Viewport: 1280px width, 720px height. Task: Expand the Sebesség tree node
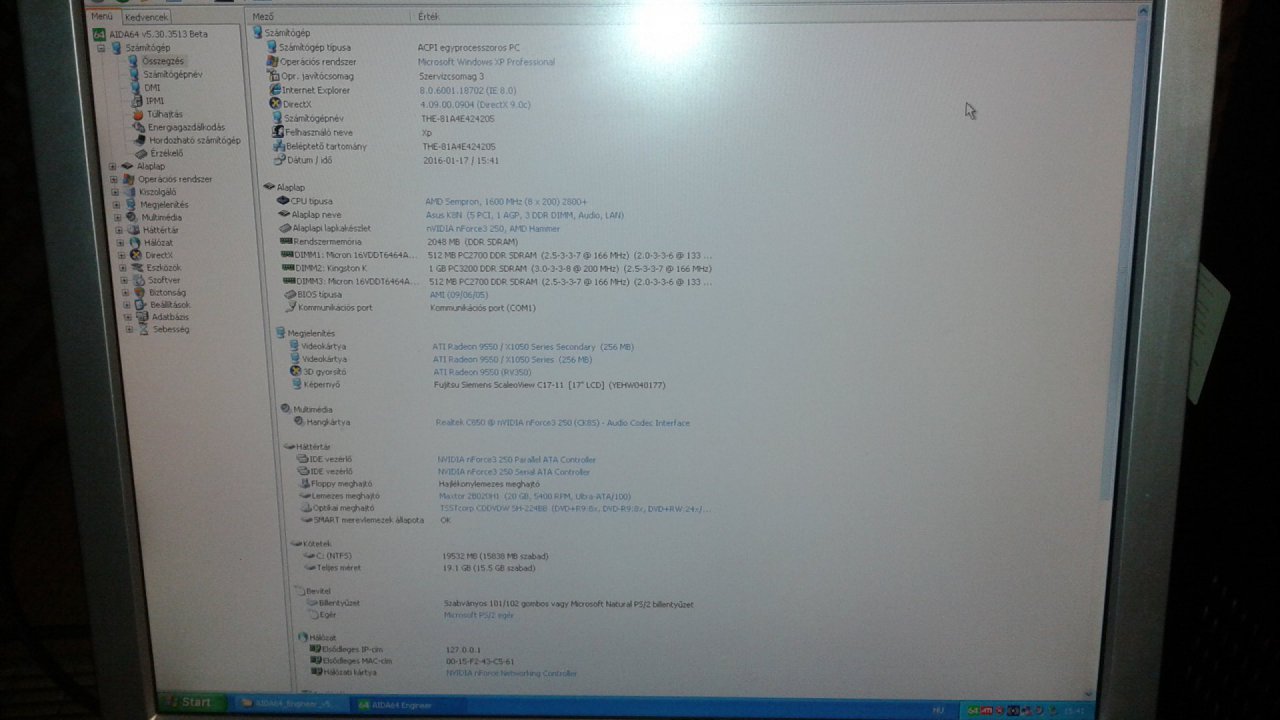129,329
